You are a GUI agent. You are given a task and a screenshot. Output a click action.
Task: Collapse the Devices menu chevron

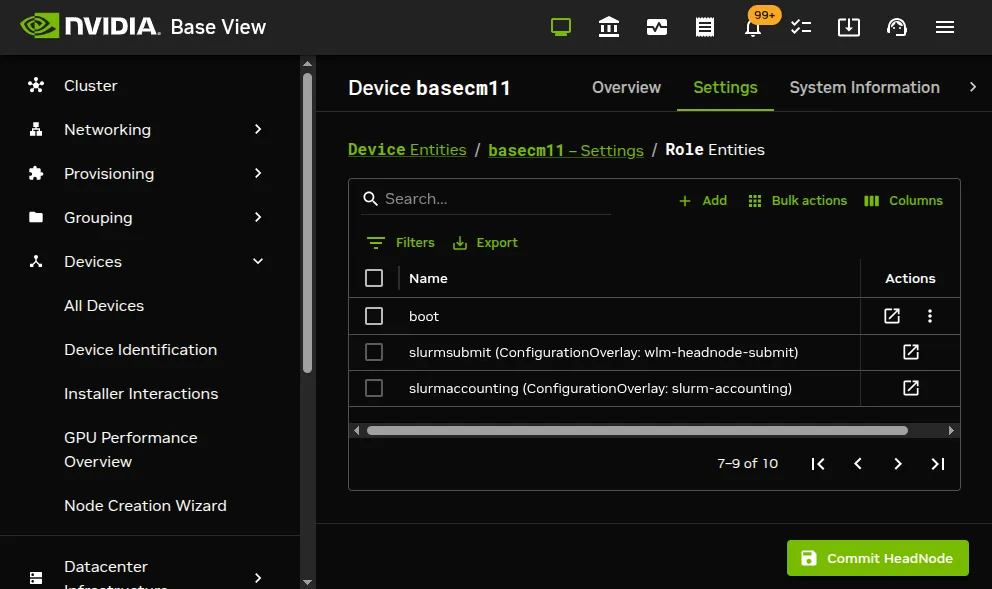pyautogui.click(x=257, y=261)
